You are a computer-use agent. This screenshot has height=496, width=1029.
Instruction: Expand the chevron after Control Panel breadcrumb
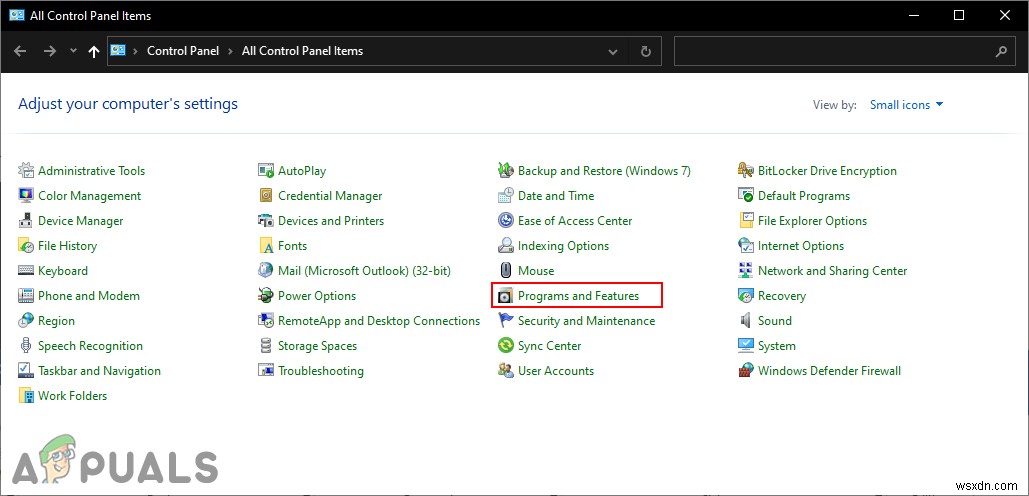pyautogui.click(x=230, y=51)
